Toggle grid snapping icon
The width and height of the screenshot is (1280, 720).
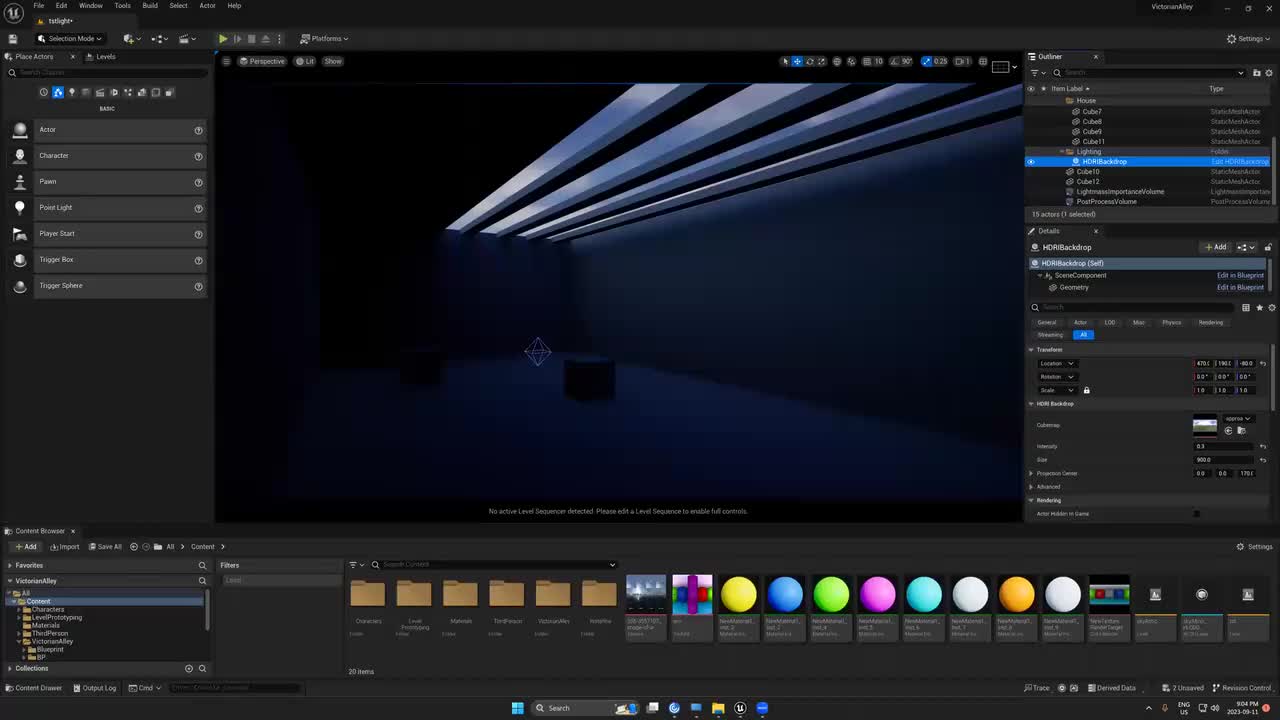point(867,61)
